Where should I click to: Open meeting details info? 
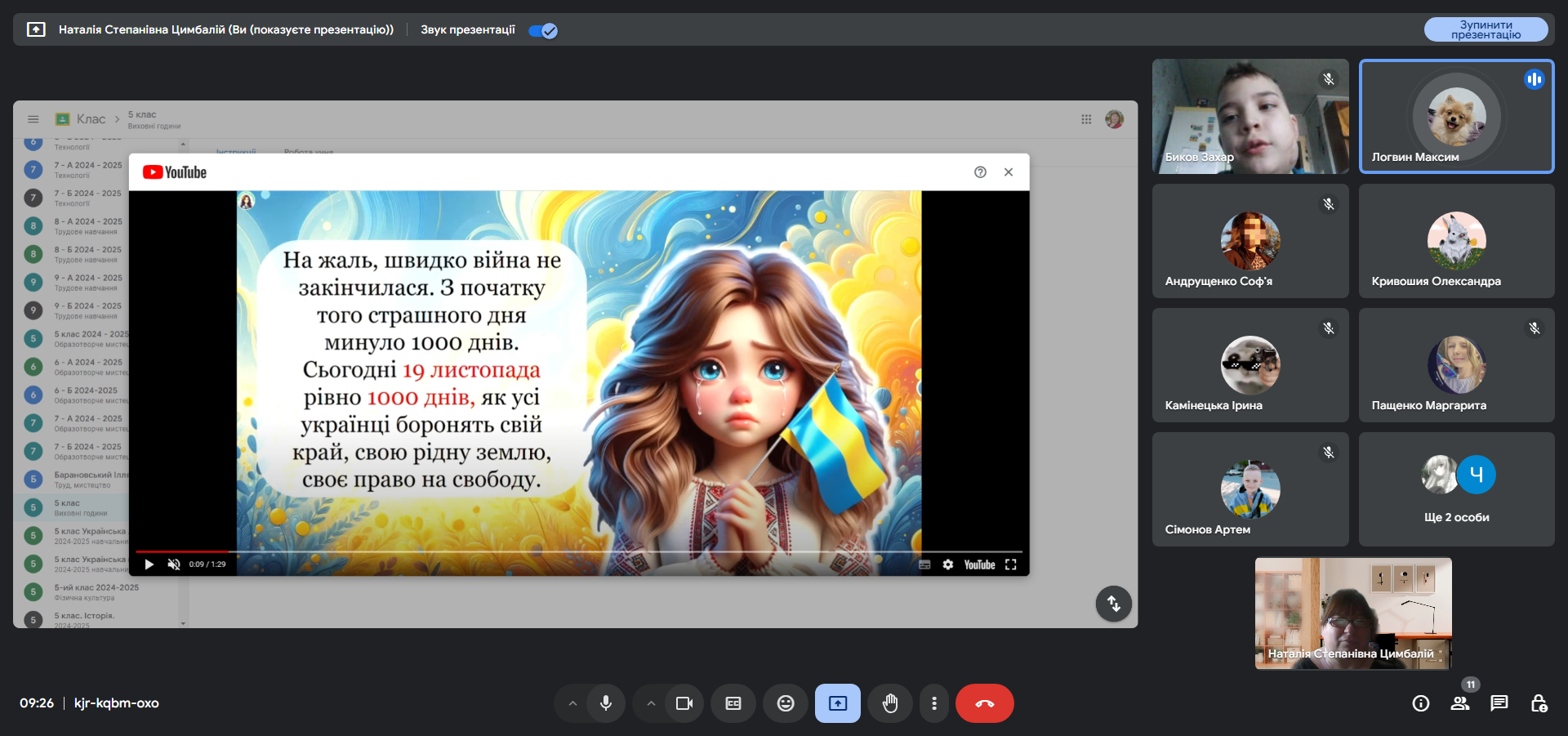tap(1421, 703)
